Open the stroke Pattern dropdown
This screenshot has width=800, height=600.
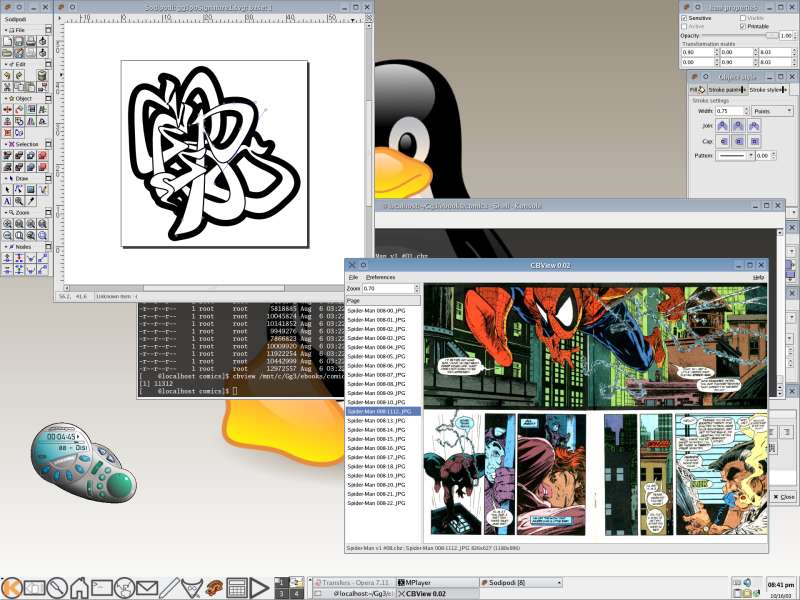pyautogui.click(x=735, y=155)
